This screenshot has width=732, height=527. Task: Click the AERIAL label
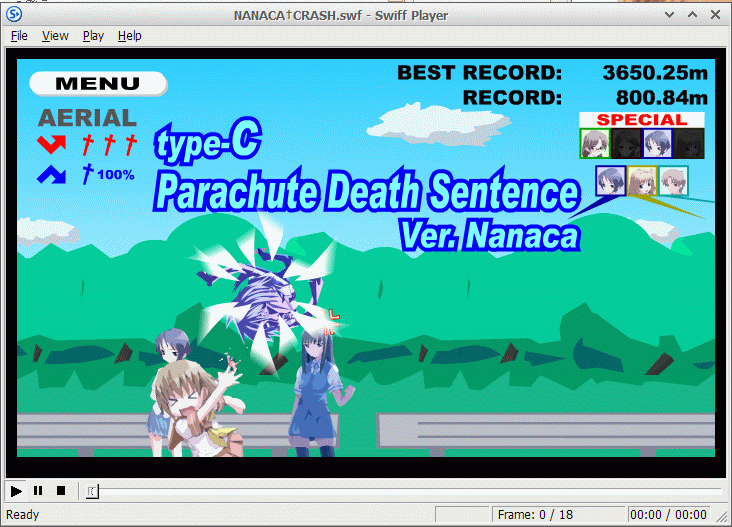click(x=87, y=118)
